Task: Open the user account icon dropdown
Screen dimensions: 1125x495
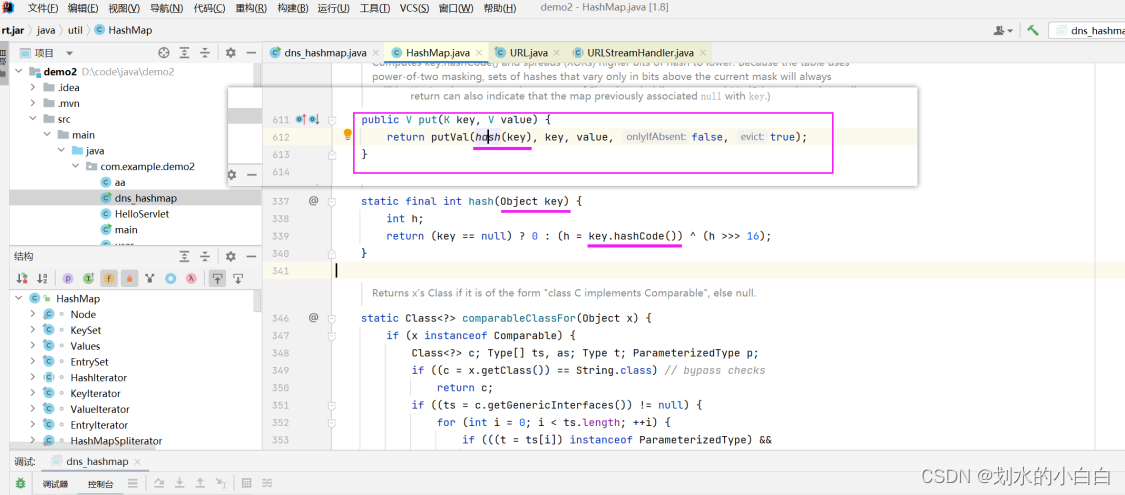Action: pos(1003,30)
